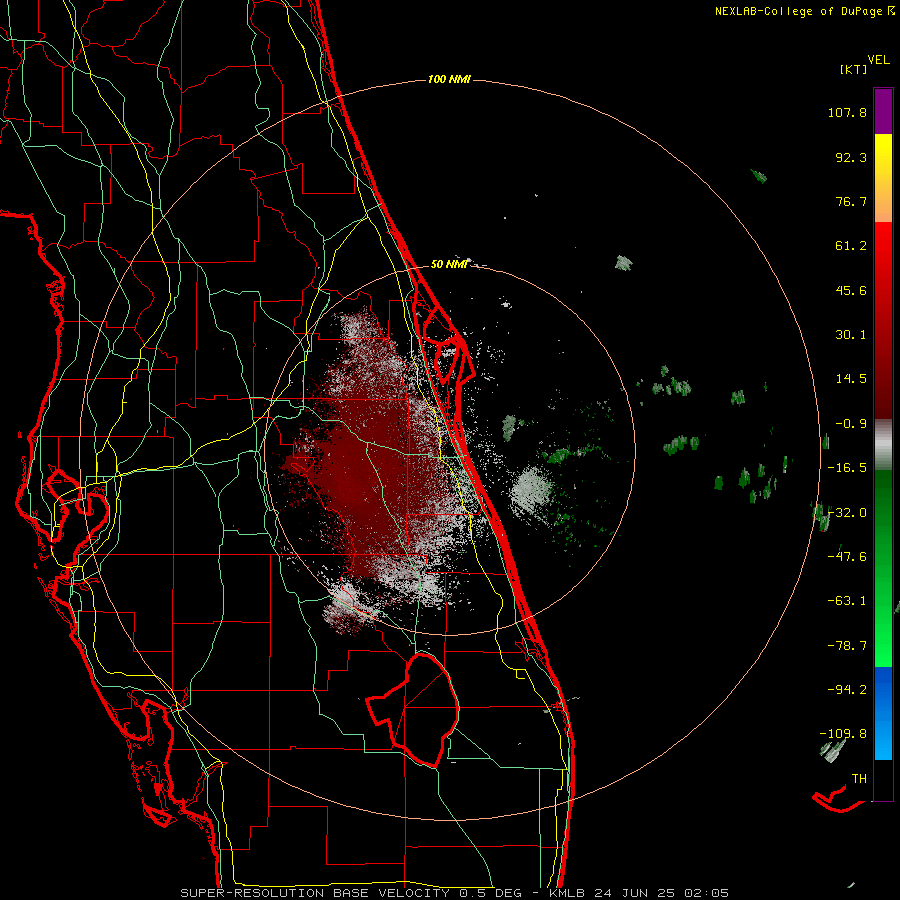The height and width of the screenshot is (900, 900).
Task: Select the -32.0 scale value
Action: coord(847,513)
